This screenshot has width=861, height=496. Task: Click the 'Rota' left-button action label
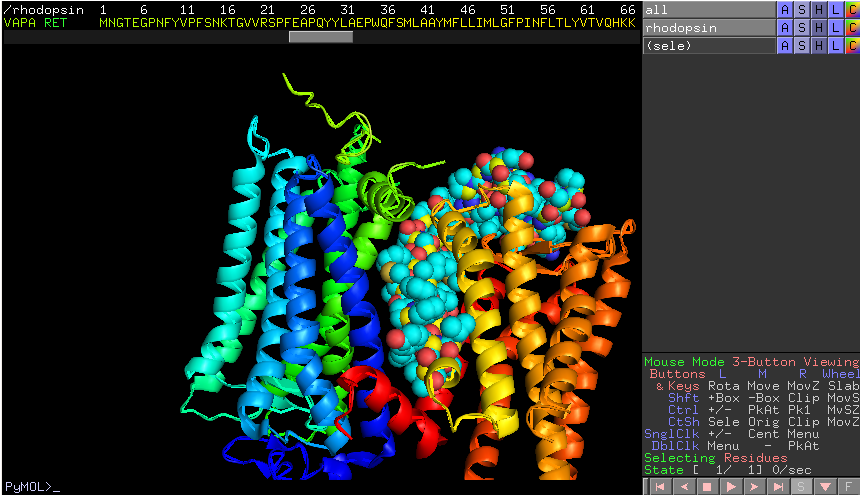pos(723,386)
